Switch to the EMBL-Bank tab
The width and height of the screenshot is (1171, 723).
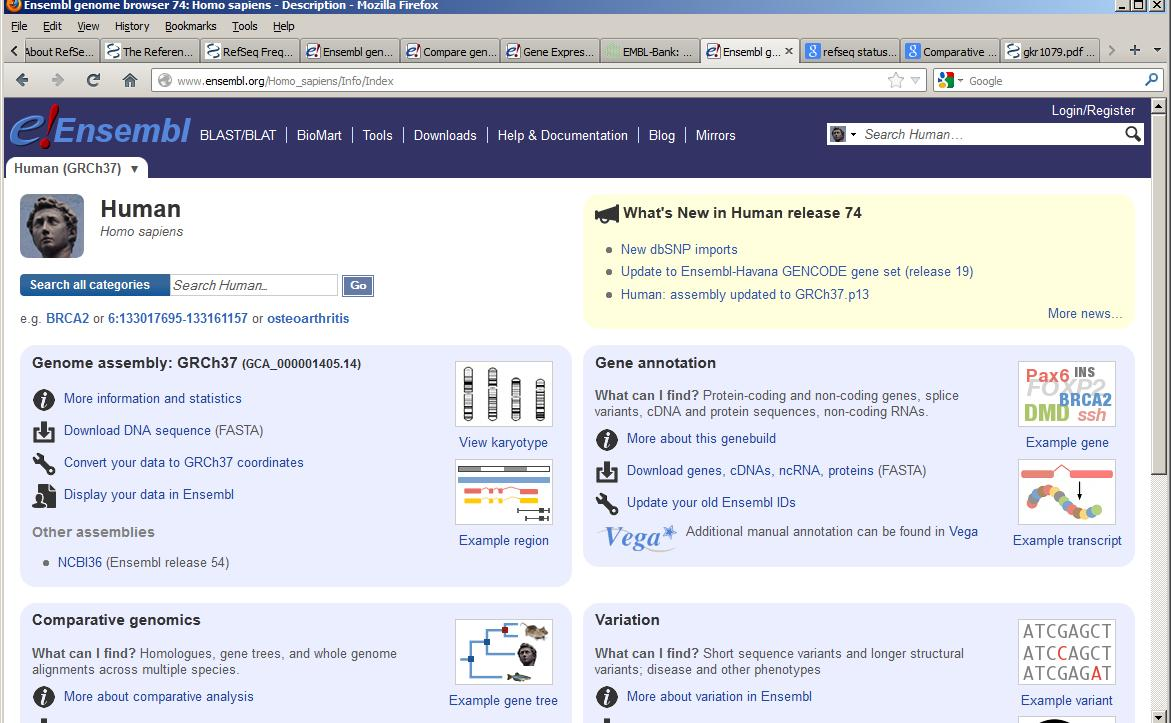pyautogui.click(x=650, y=52)
